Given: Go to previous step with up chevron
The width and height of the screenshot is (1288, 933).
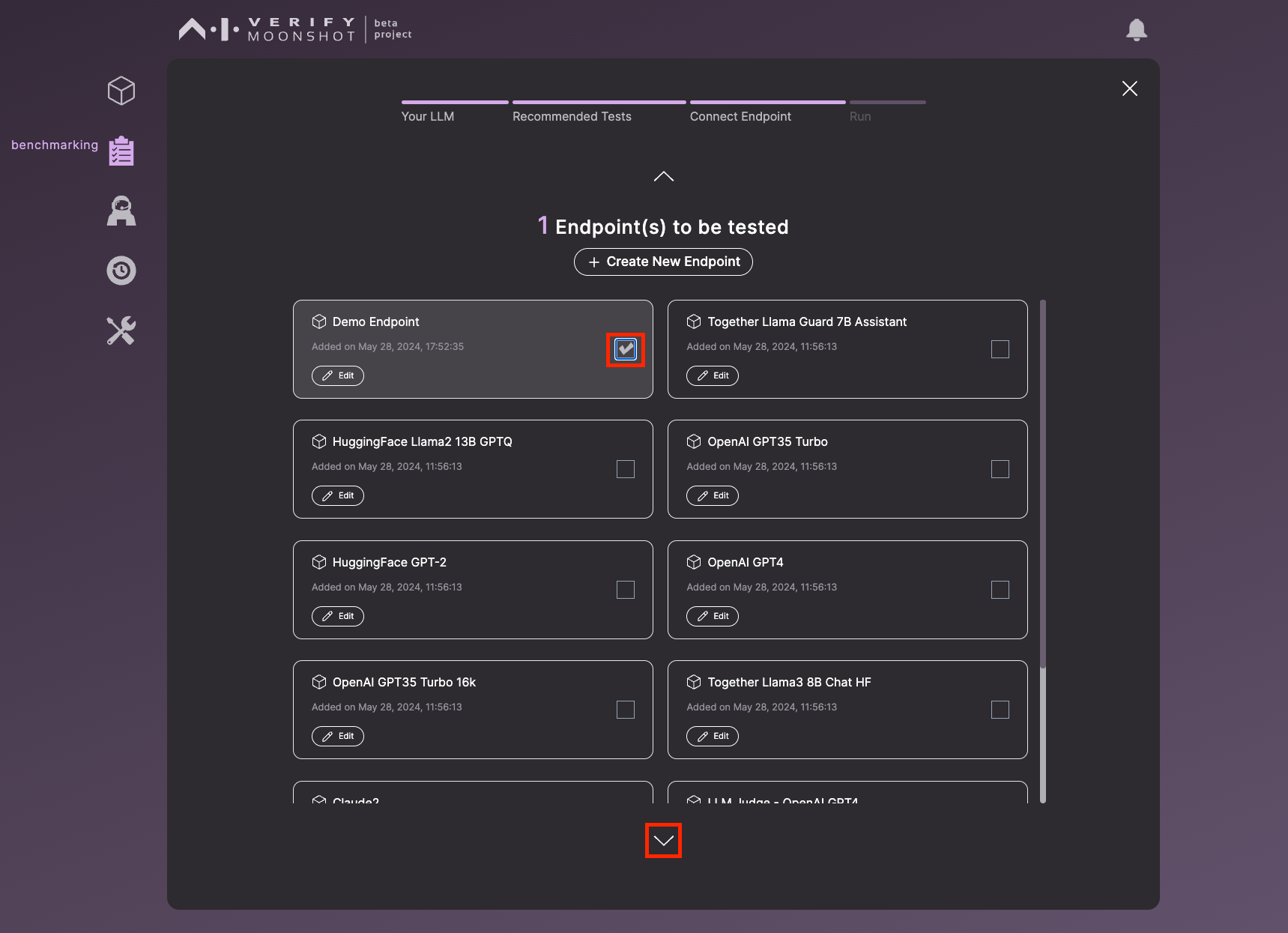Looking at the screenshot, I should point(663,176).
